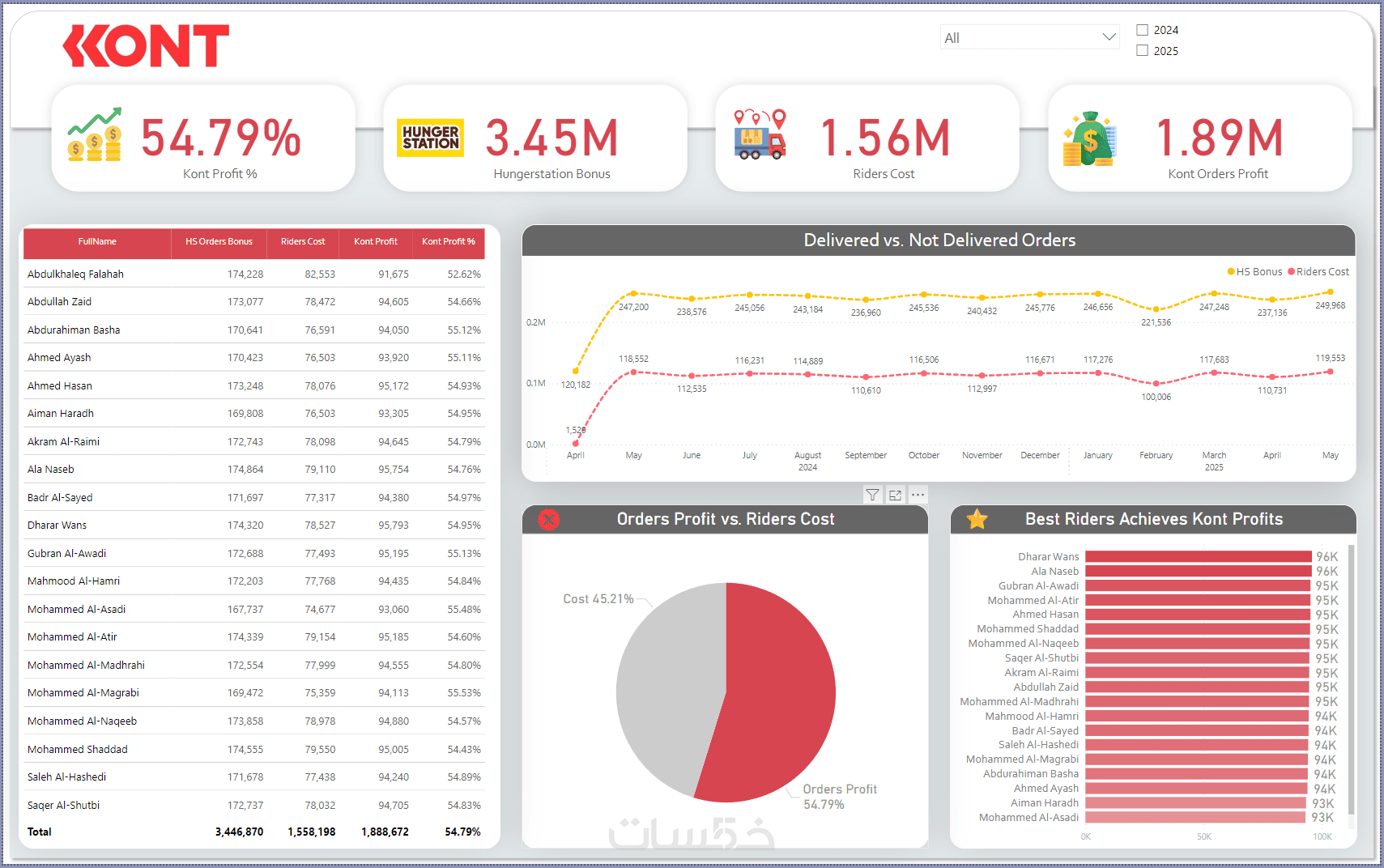Click the Best Riders Achieves Kont Profits title
The width and height of the screenshot is (1384, 868).
pos(1154,519)
